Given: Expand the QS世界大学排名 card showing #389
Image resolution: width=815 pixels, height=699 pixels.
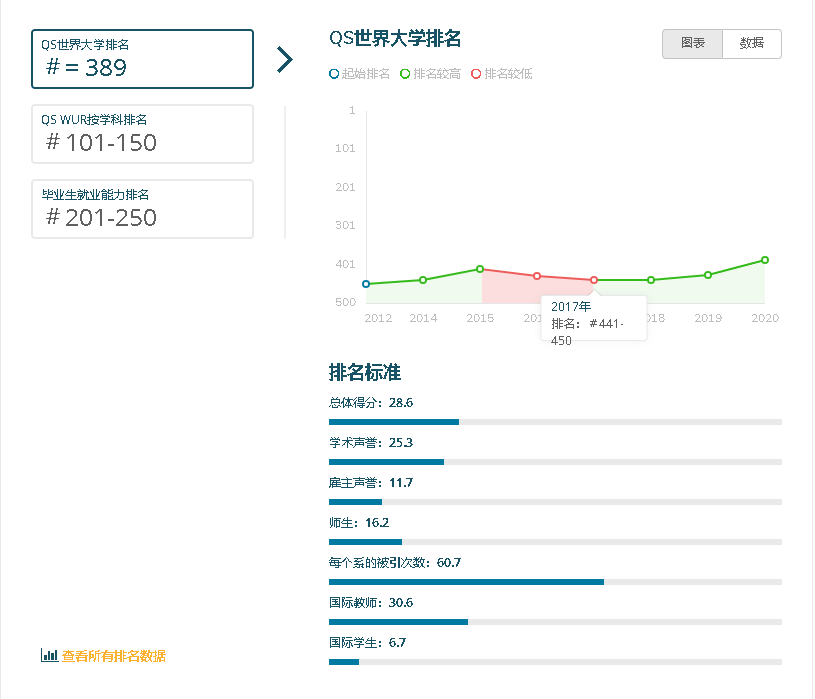Looking at the screenshot, I should 142,60.
